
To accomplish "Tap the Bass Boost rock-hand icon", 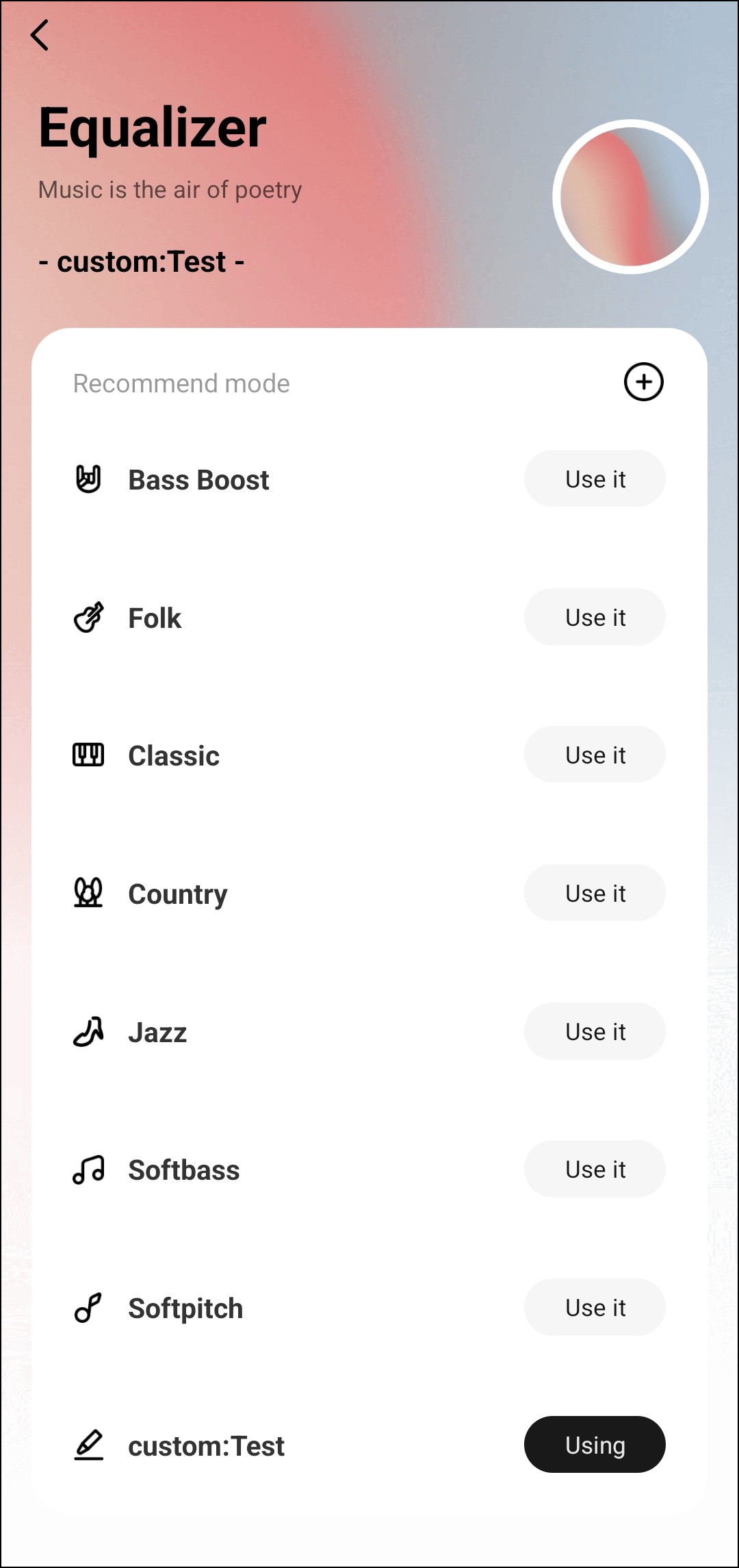I will point(88,479).
